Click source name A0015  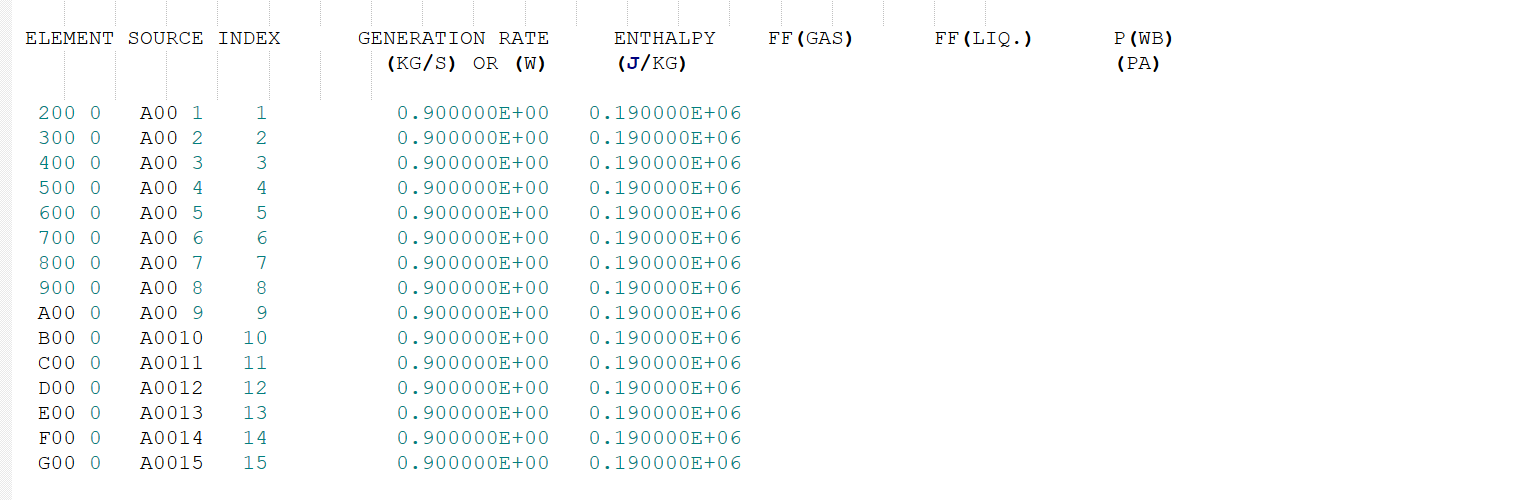pyautogui.click(x=171, y=463)
